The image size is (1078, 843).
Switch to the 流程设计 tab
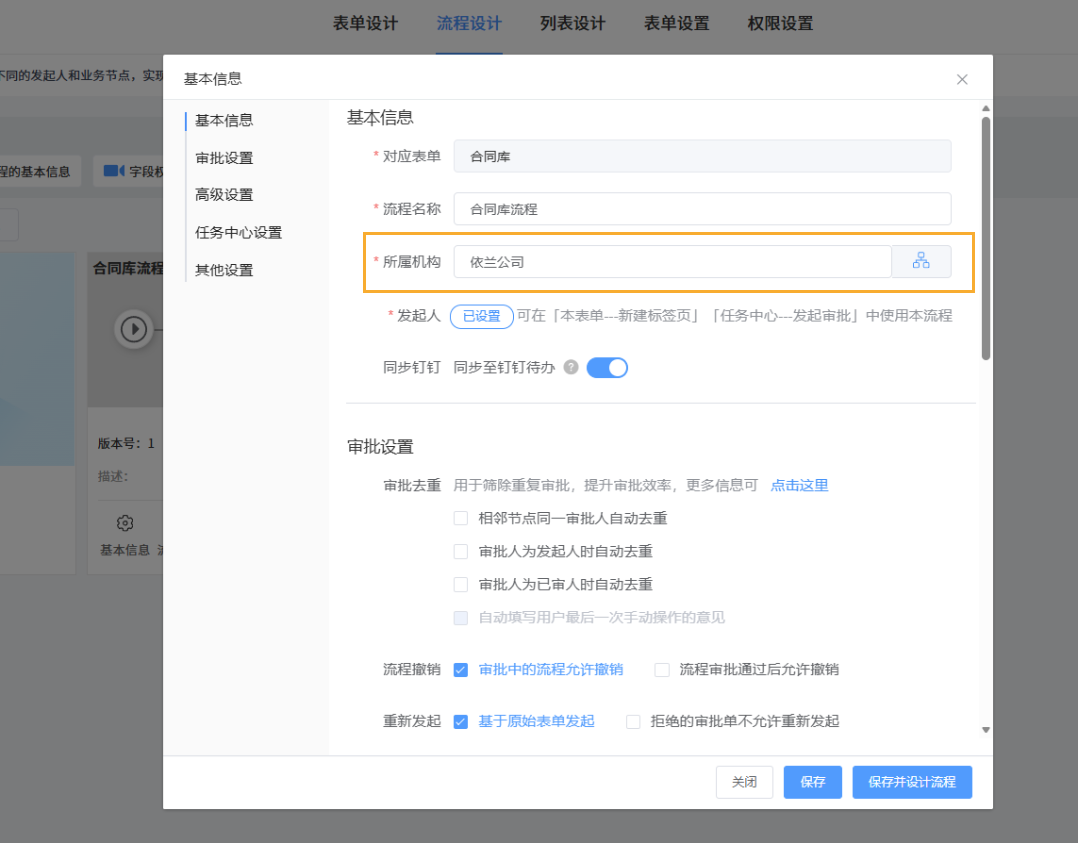coord(469,23)
